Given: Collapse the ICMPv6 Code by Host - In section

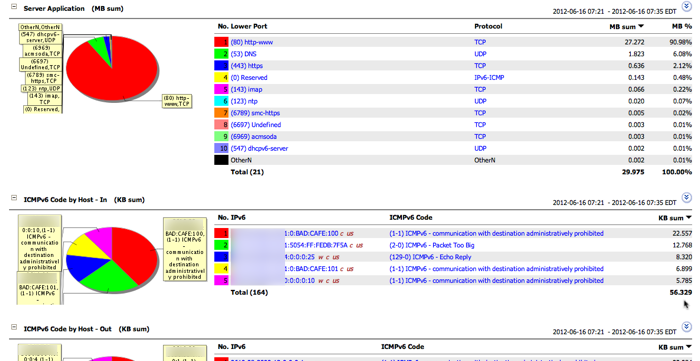Looking at the screenshot, I should click(x=14, y=198).
